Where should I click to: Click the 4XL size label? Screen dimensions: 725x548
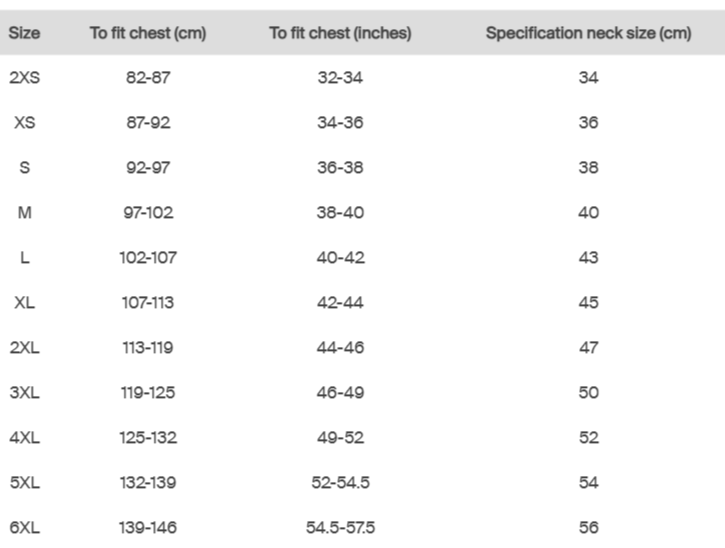[x=24, y=438]
